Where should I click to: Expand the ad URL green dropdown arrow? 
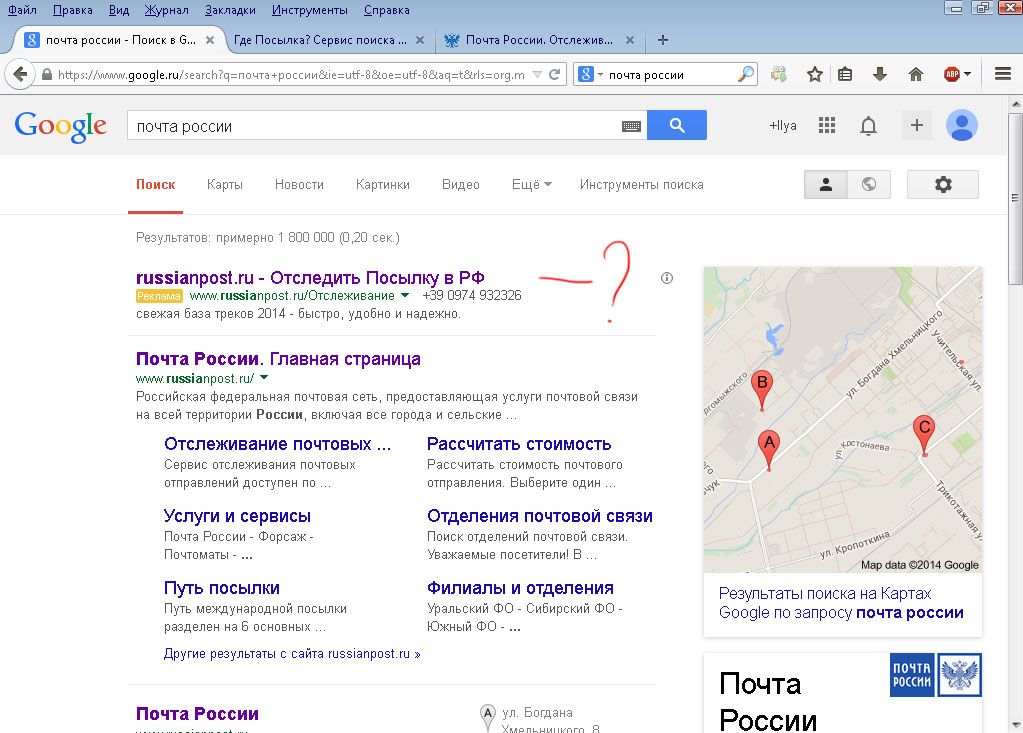tap(405, 295)
